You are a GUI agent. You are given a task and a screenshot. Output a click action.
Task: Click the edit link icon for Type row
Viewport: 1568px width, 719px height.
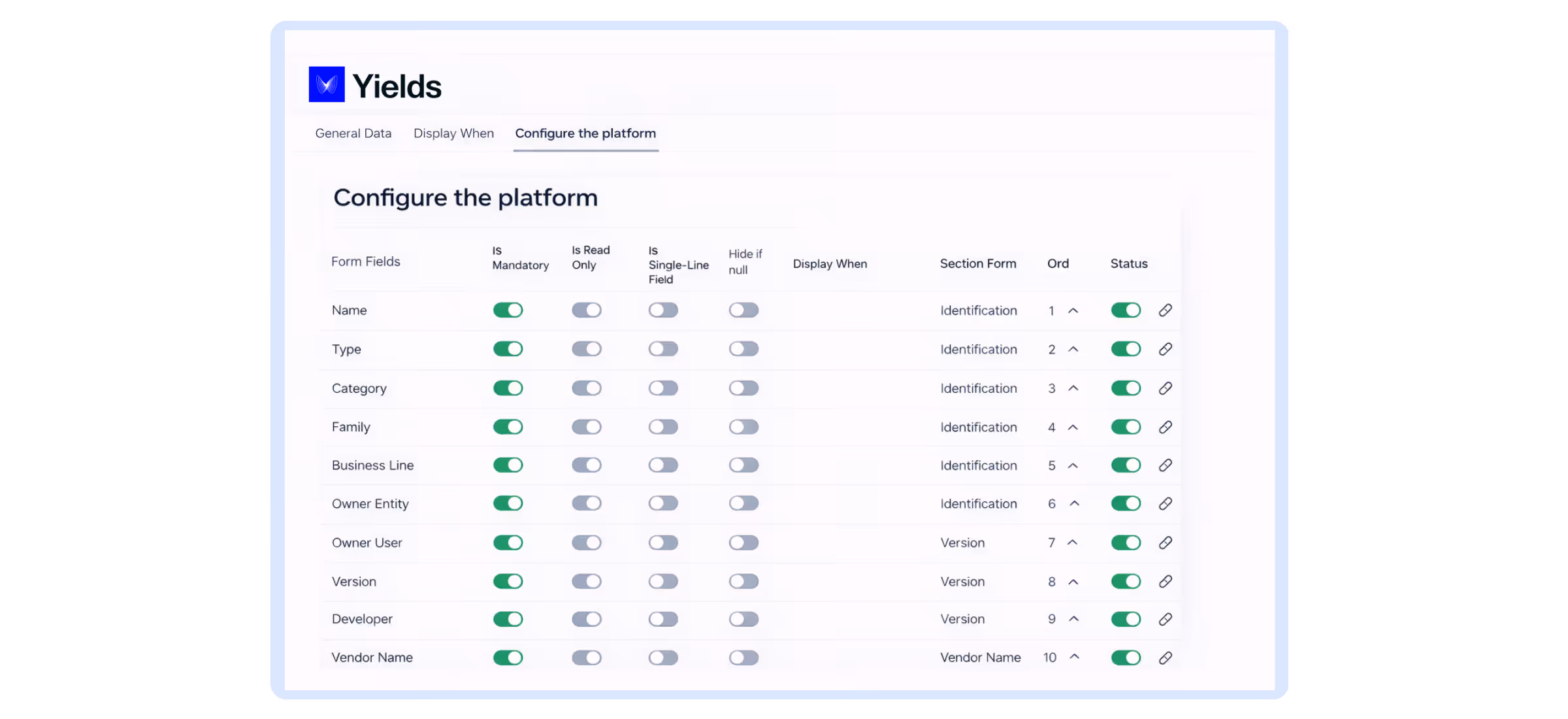(x=1165, y=349)
